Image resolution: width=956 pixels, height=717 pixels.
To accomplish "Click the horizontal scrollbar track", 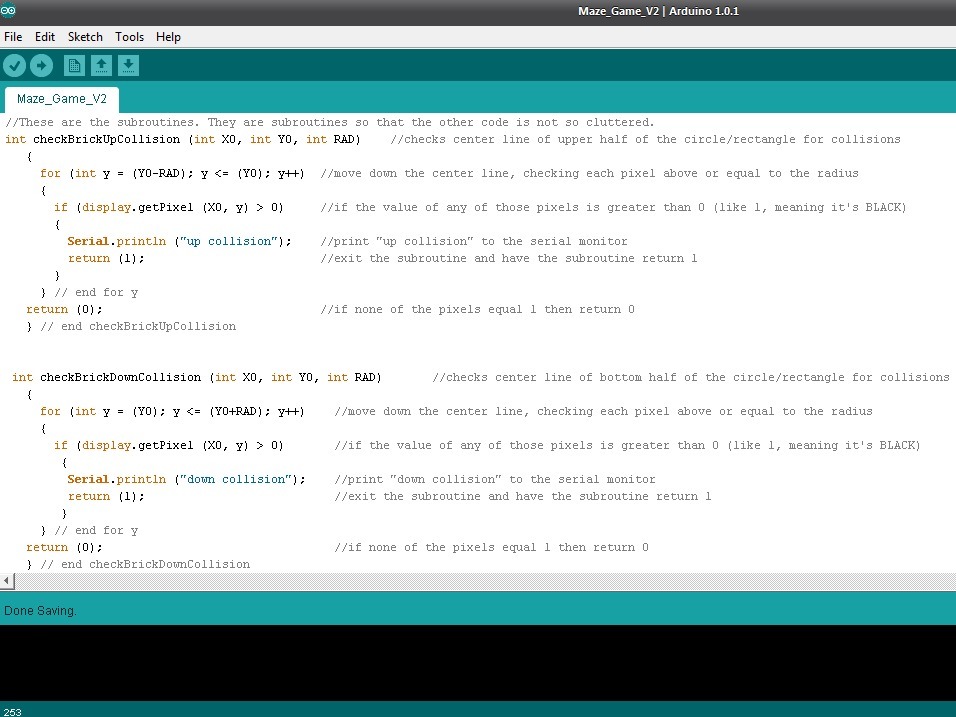I will coord(485,581).
